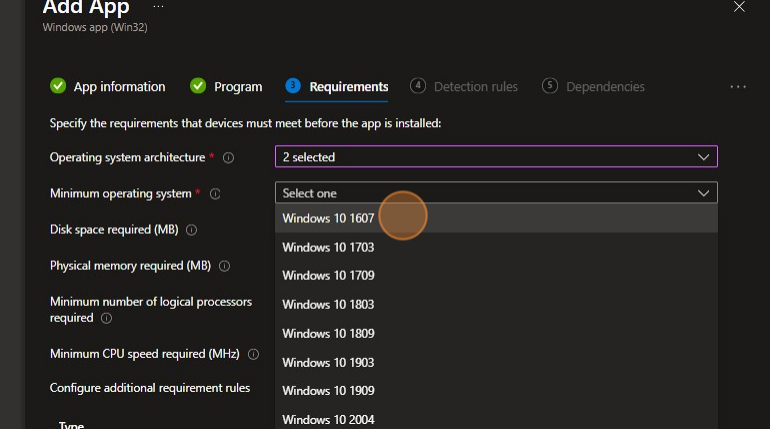This screenshot has width=770, height=429.
Task: Switch to the Program step tab
Action: pos(226,87)
